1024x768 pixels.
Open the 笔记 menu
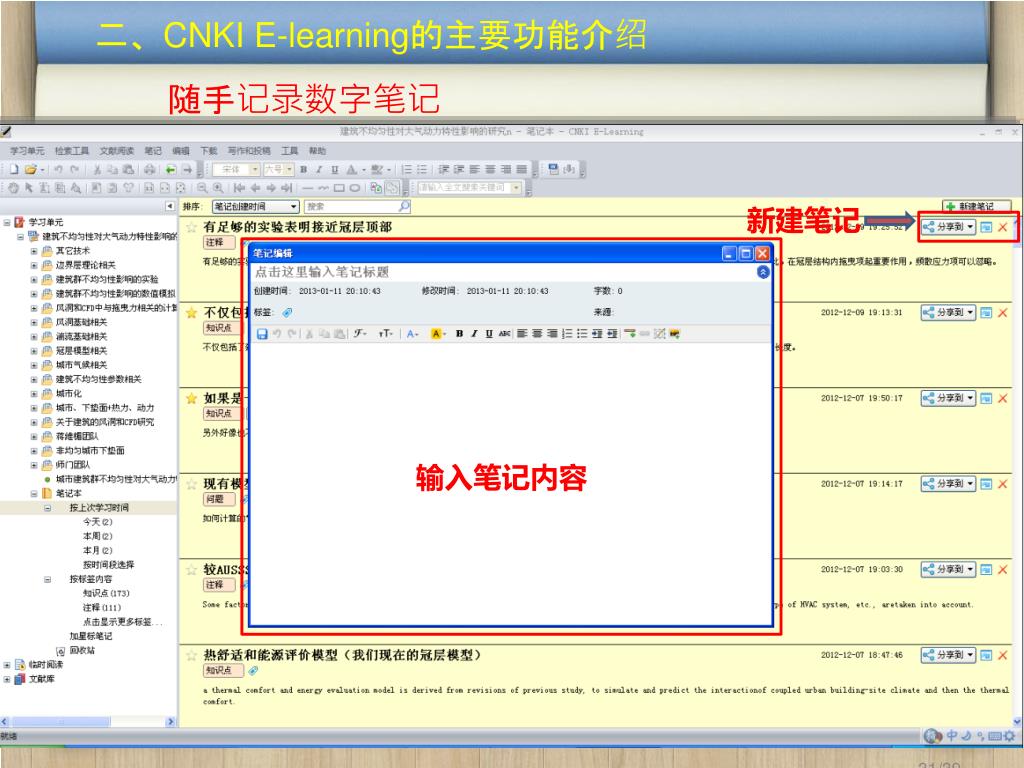pyautogui.click(x=153, y=151)
